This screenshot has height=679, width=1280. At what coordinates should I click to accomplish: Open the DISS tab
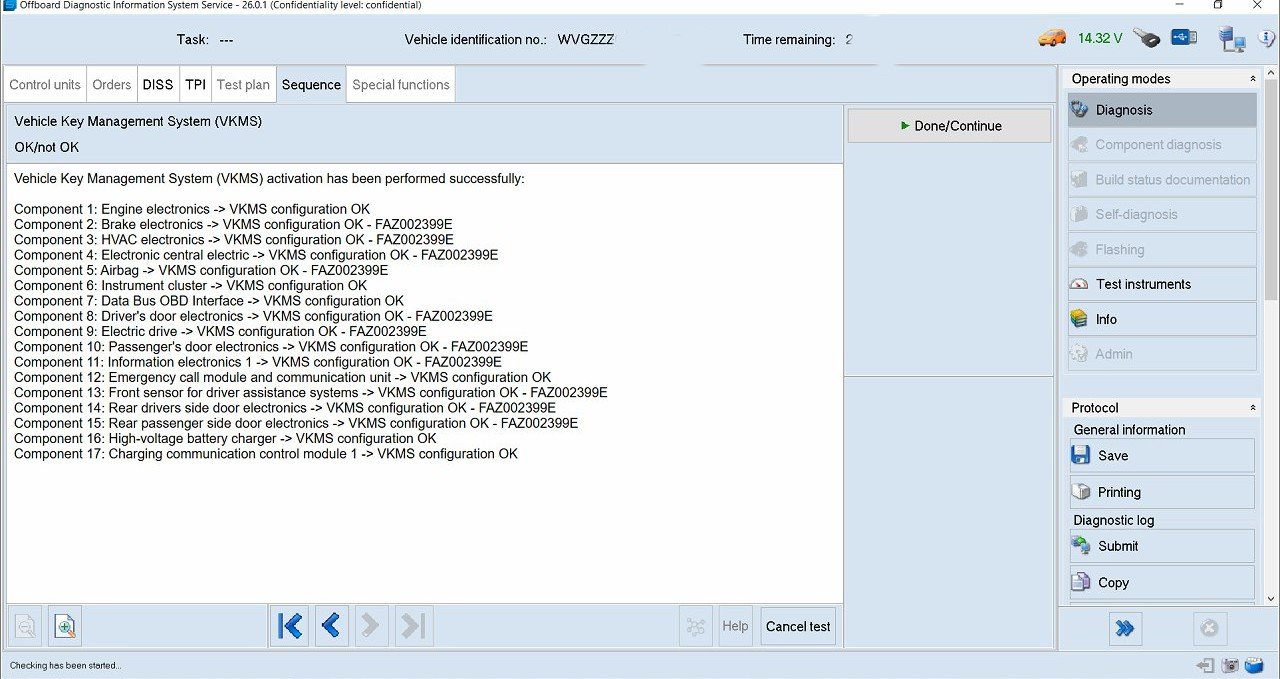(158, 85)
